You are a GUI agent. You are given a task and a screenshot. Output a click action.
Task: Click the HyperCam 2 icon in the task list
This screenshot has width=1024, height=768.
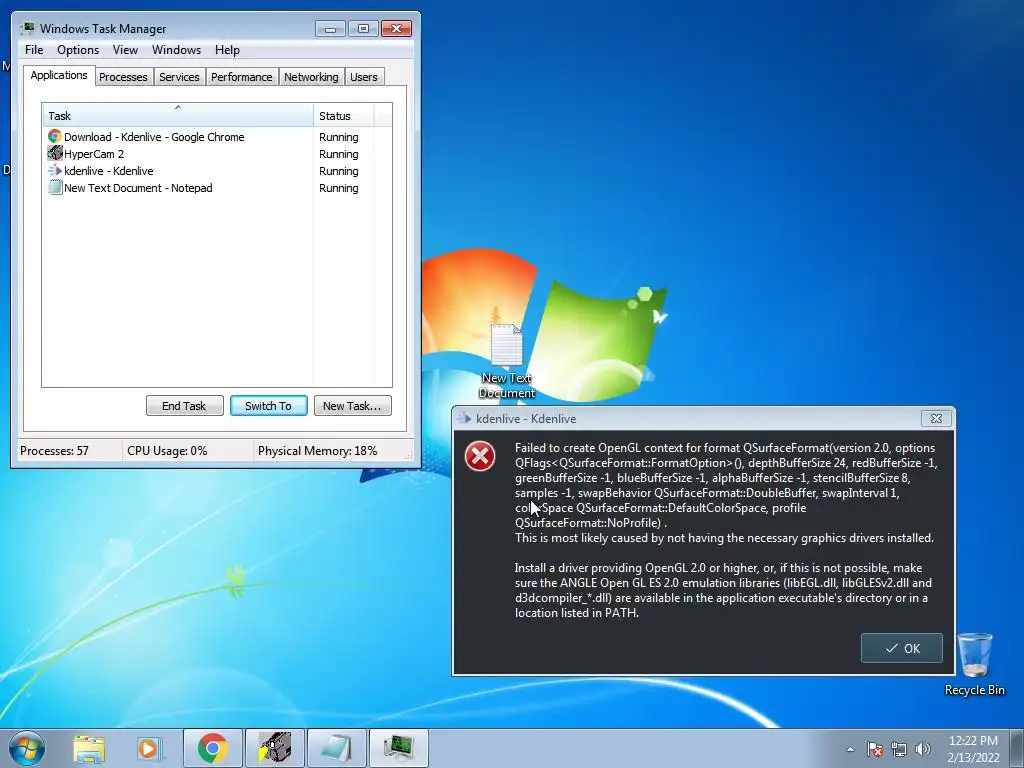(x=55, y=153)
